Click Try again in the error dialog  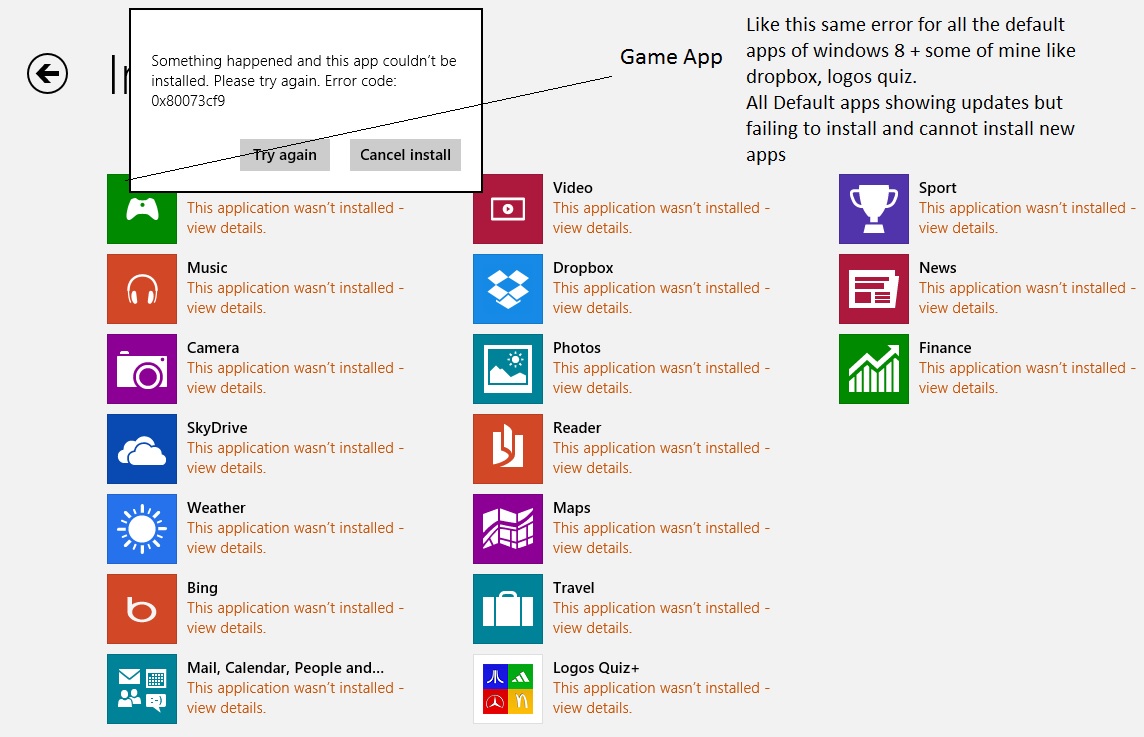(285, 155)
